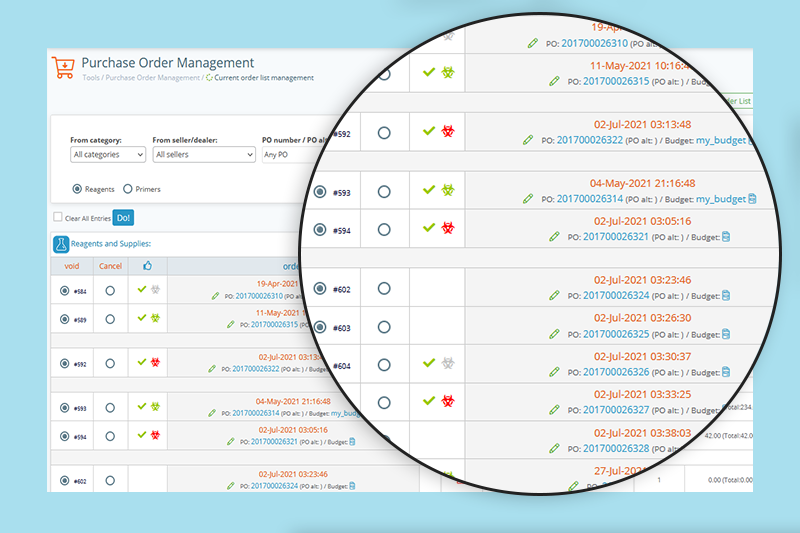
Task: Select Cancel radio for #589 in small list
Action: point(110,319)
